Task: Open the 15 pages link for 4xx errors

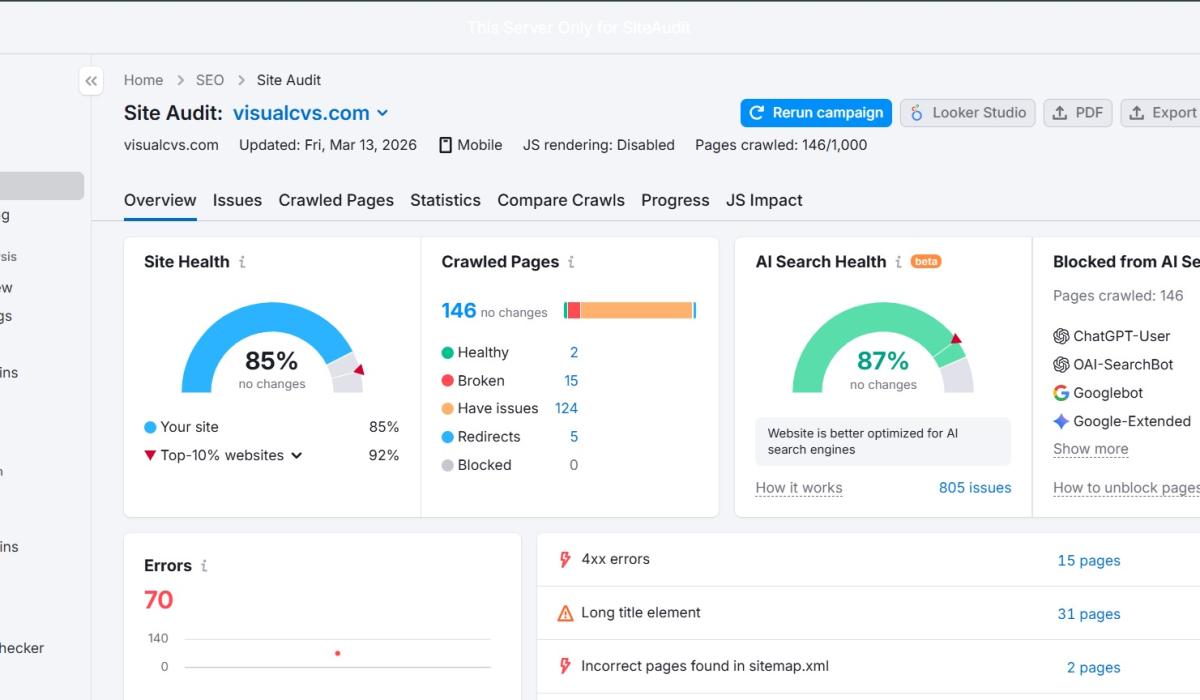Action: click(x=1088, y=561)
